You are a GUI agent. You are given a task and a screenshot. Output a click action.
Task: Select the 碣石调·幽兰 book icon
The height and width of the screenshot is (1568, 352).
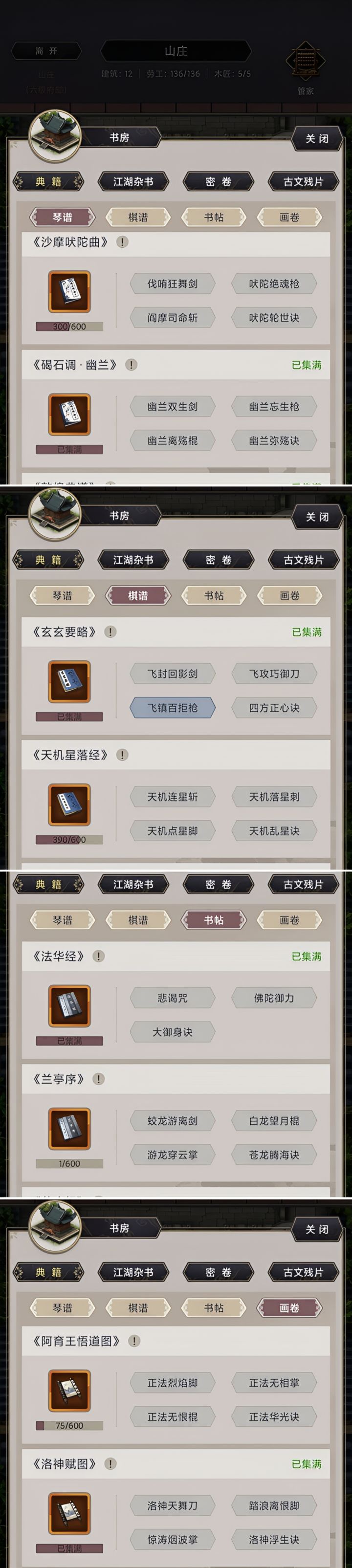pos(69,414)
